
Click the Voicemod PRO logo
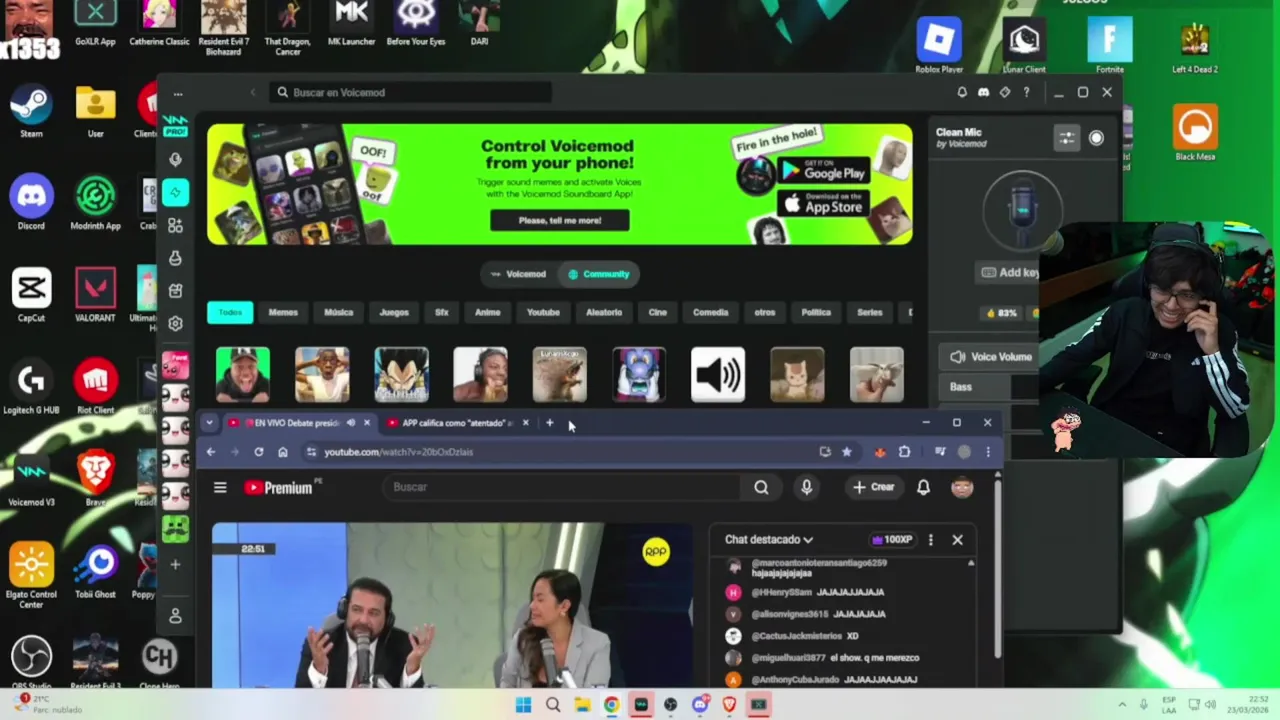(x=176, y=125)
